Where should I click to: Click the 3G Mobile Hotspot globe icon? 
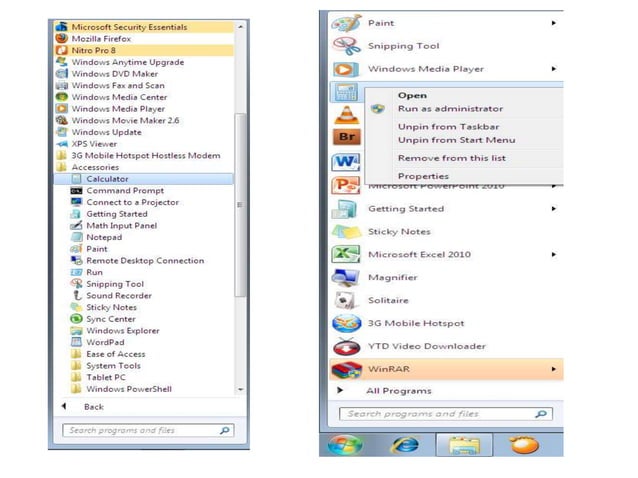pos(346,323)
